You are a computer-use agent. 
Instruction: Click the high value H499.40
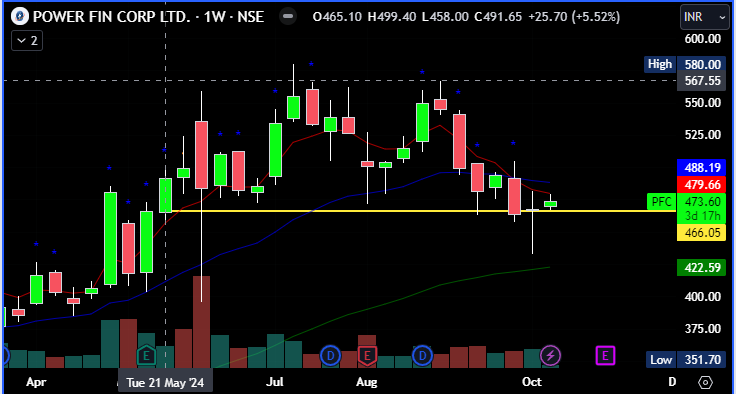pyautogui.click(x=392, y=17)
